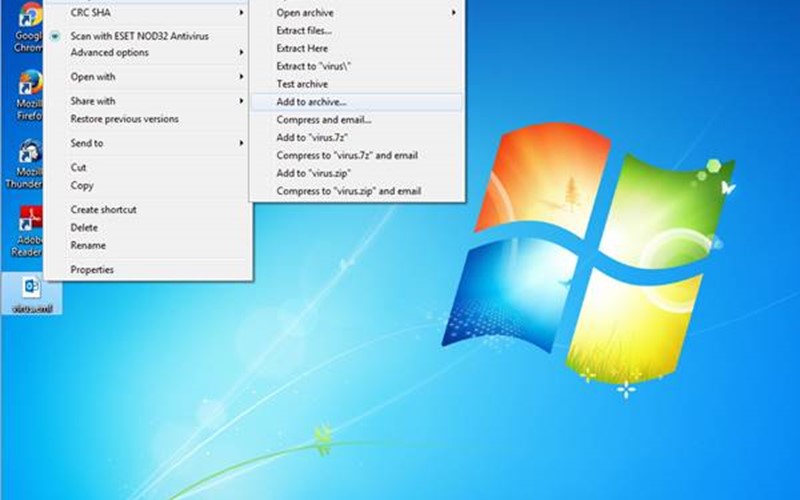Choose Delete from context menu
800x500 pixels.
click(148, 228)
